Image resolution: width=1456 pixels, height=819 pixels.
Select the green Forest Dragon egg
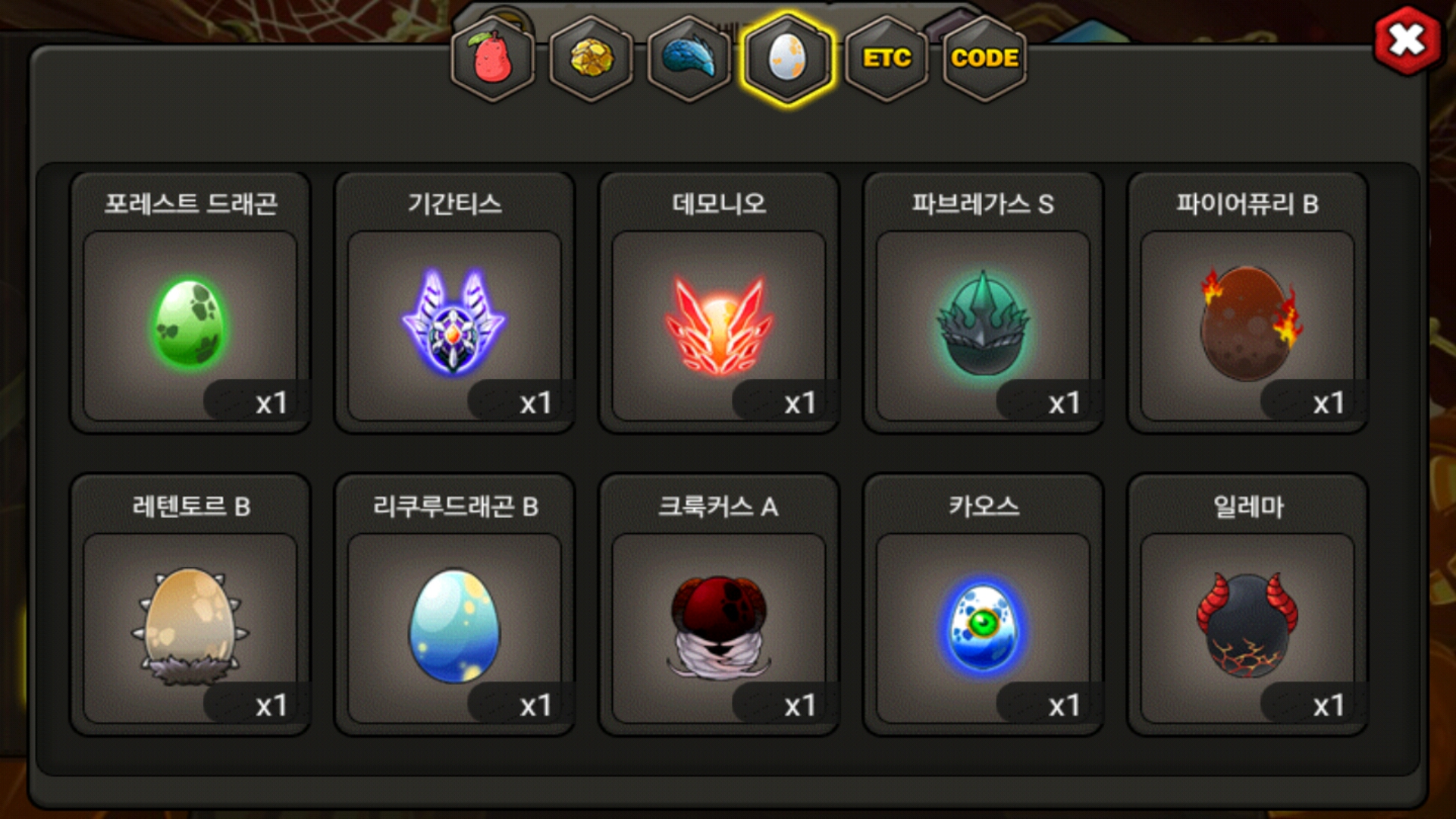190,324
